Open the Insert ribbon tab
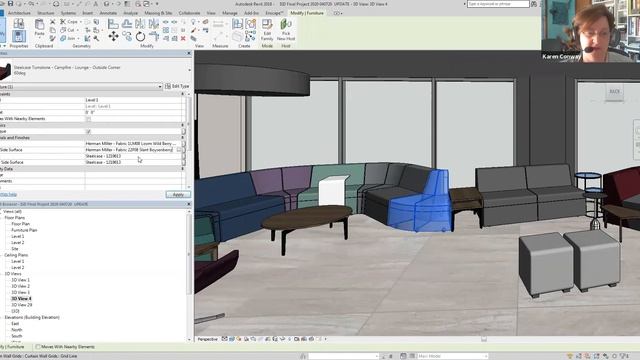Screen dimensions: 640x360 (87, 13)
